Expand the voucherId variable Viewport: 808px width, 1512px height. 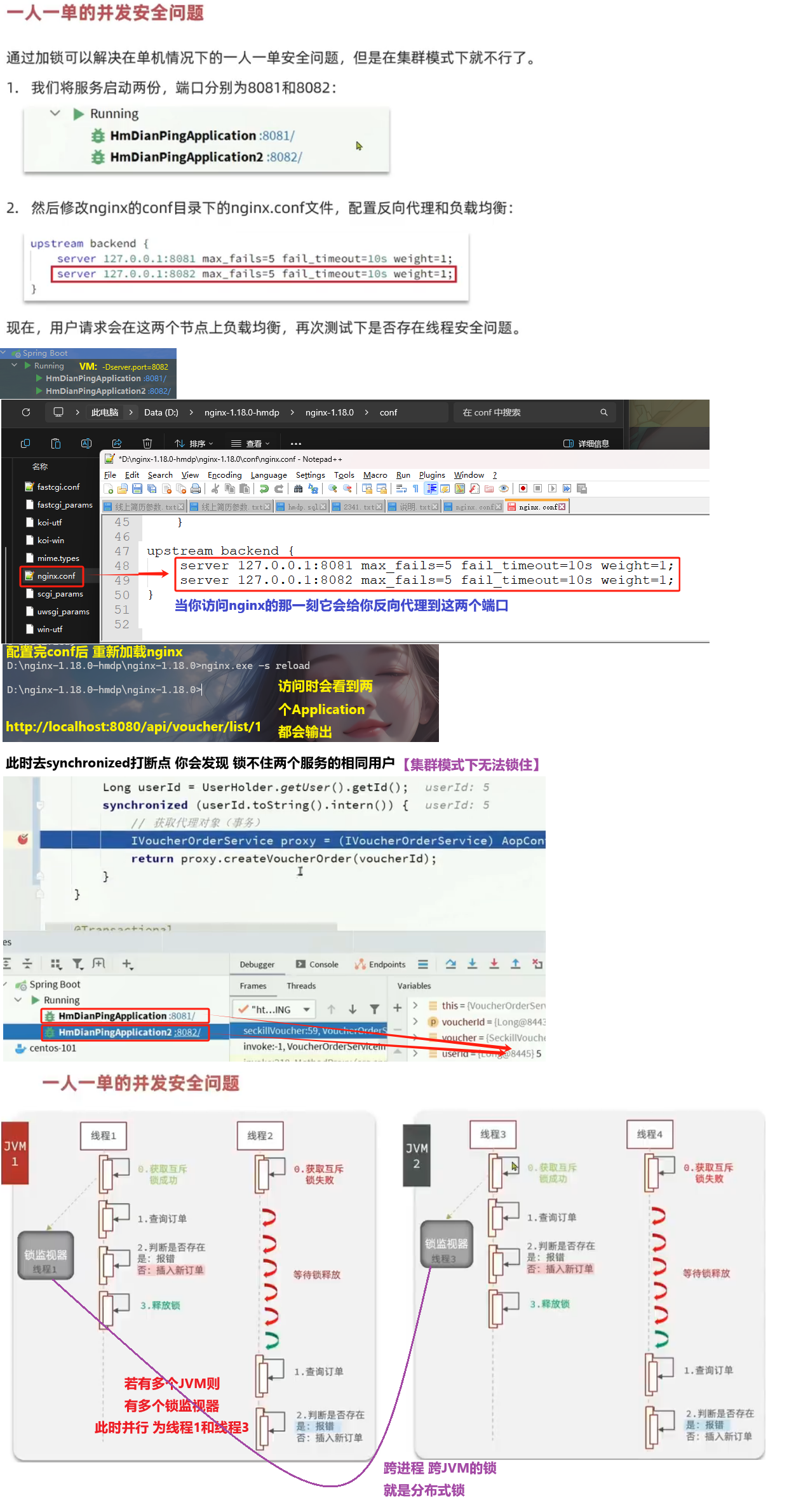pyautogui.click(x=415, y=1022)
